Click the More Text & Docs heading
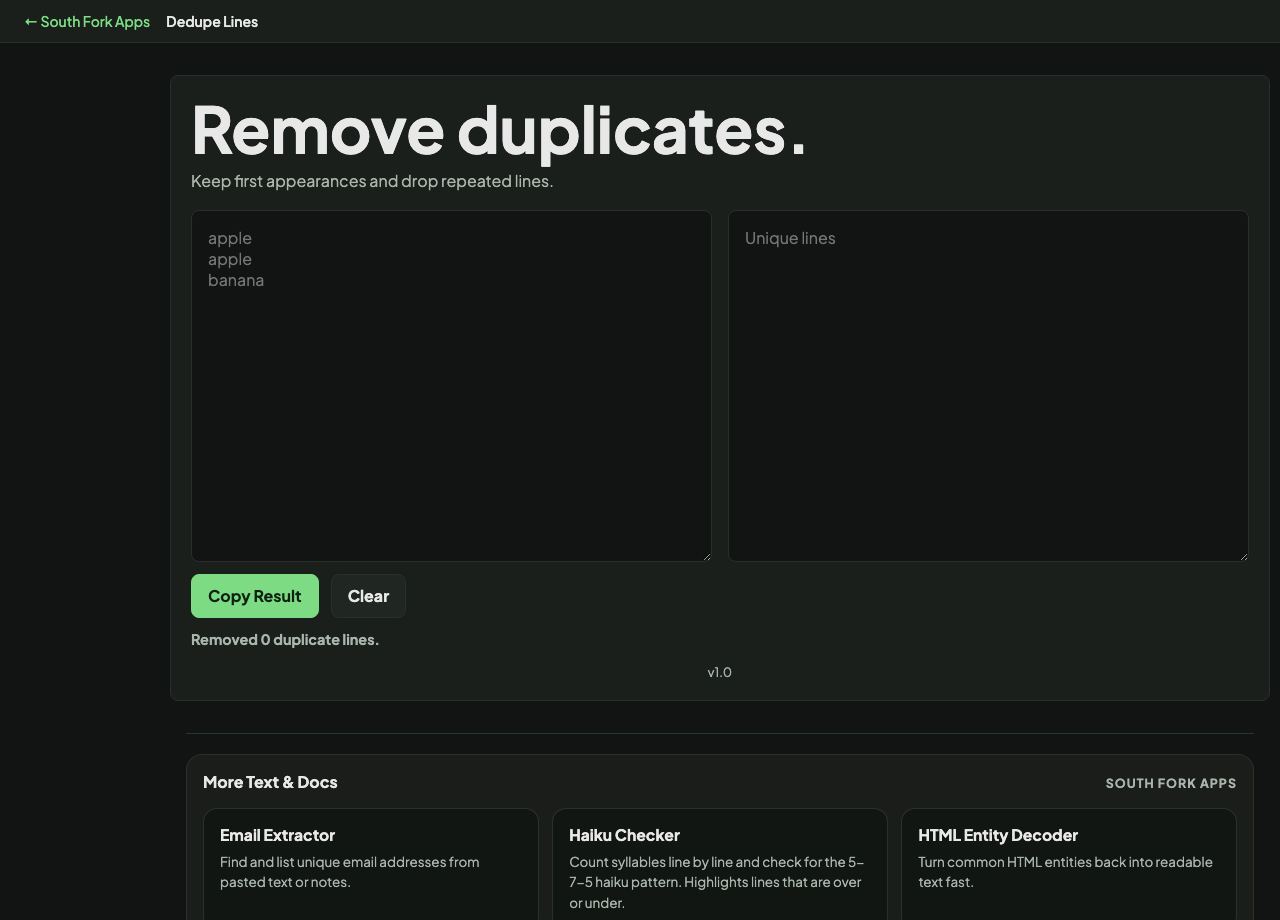The width and height of the screenshot is (1280, 920). [x=270, y=782]
